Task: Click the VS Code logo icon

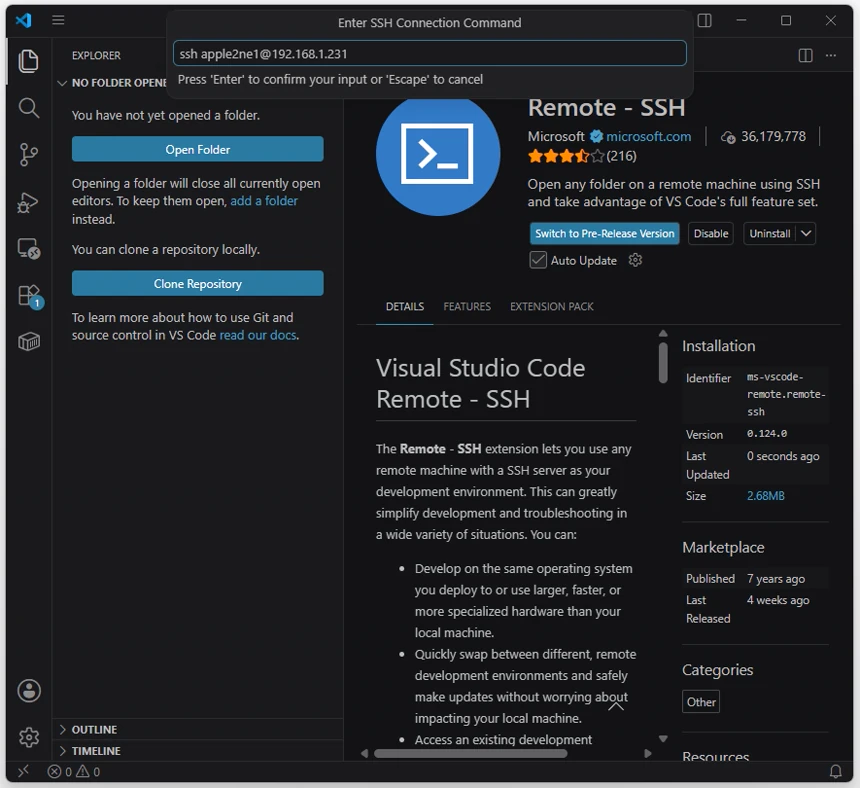Action: pyautogui.click(x=24, y=21)
